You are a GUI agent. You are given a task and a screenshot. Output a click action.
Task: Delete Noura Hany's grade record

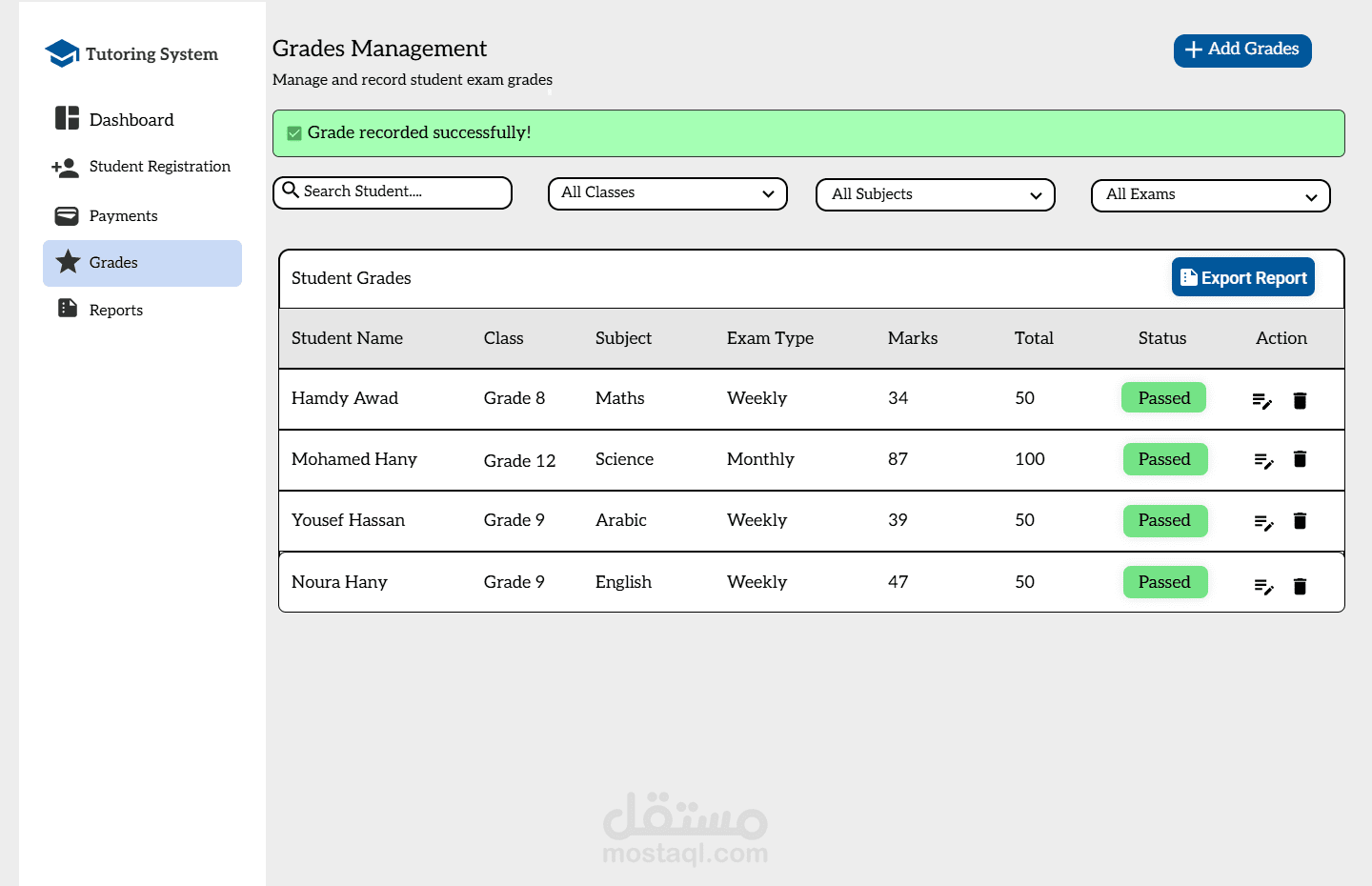point(1300,586)
